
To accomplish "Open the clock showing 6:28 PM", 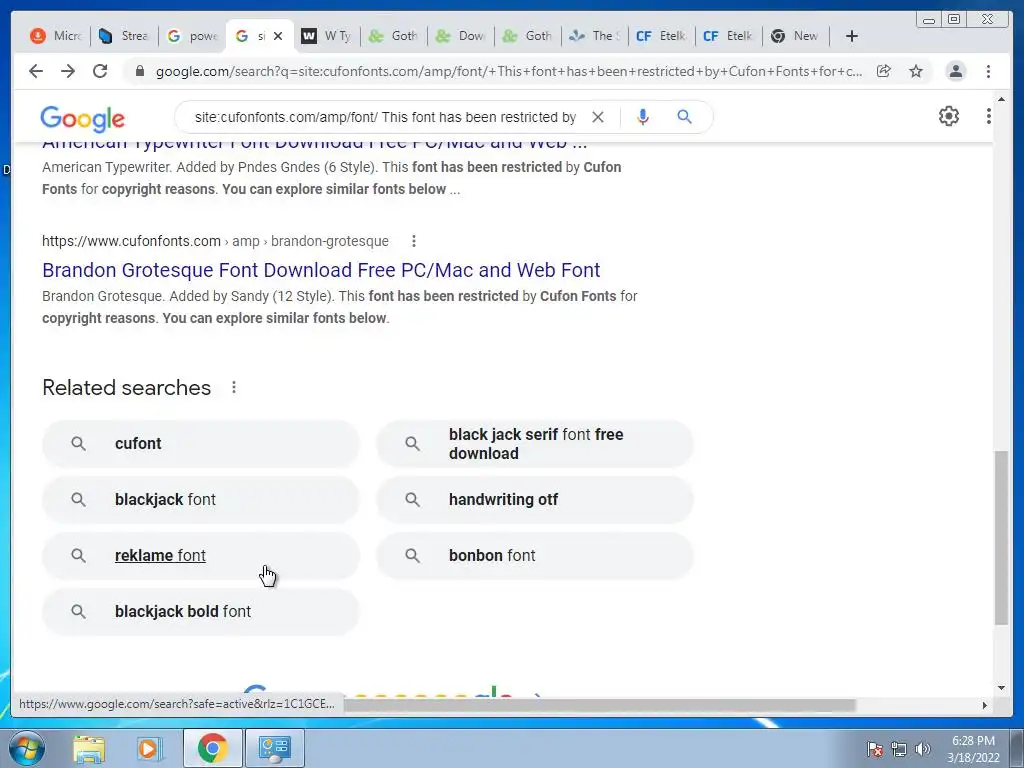I will (x=973, y=748).
